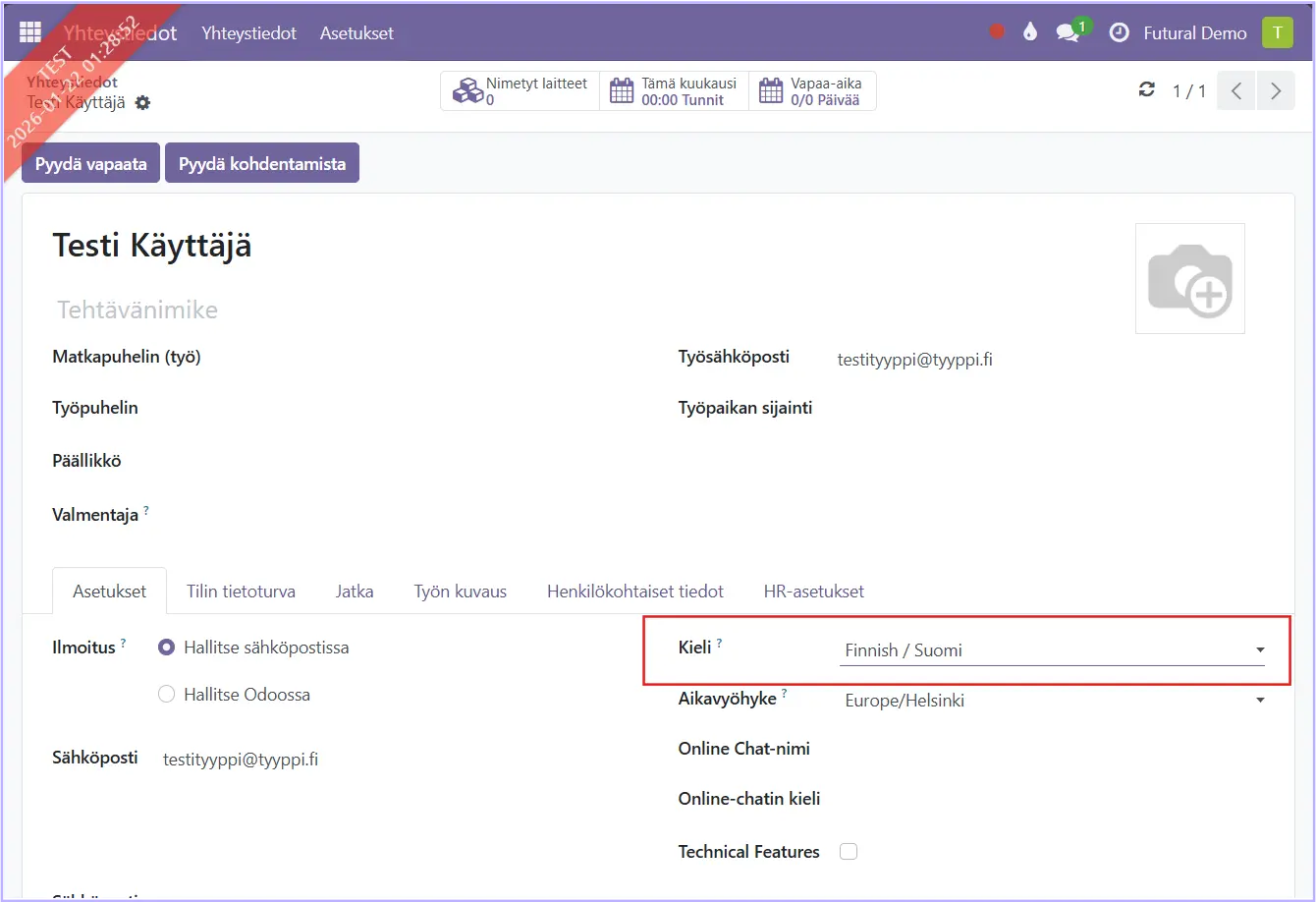1316x902 pixels.
Task: Open the Kieli language dropdown
Action: click(x=1051, y=650)
